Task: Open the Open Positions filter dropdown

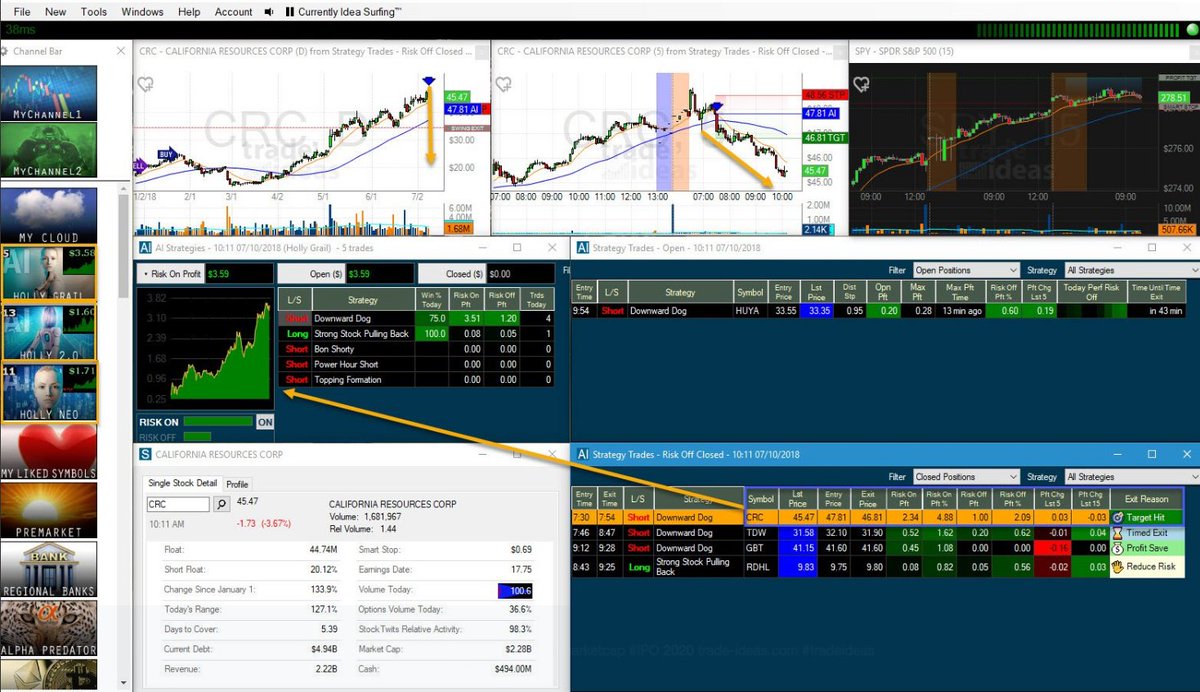Action: pyautogui.click(x=966, y=270)
